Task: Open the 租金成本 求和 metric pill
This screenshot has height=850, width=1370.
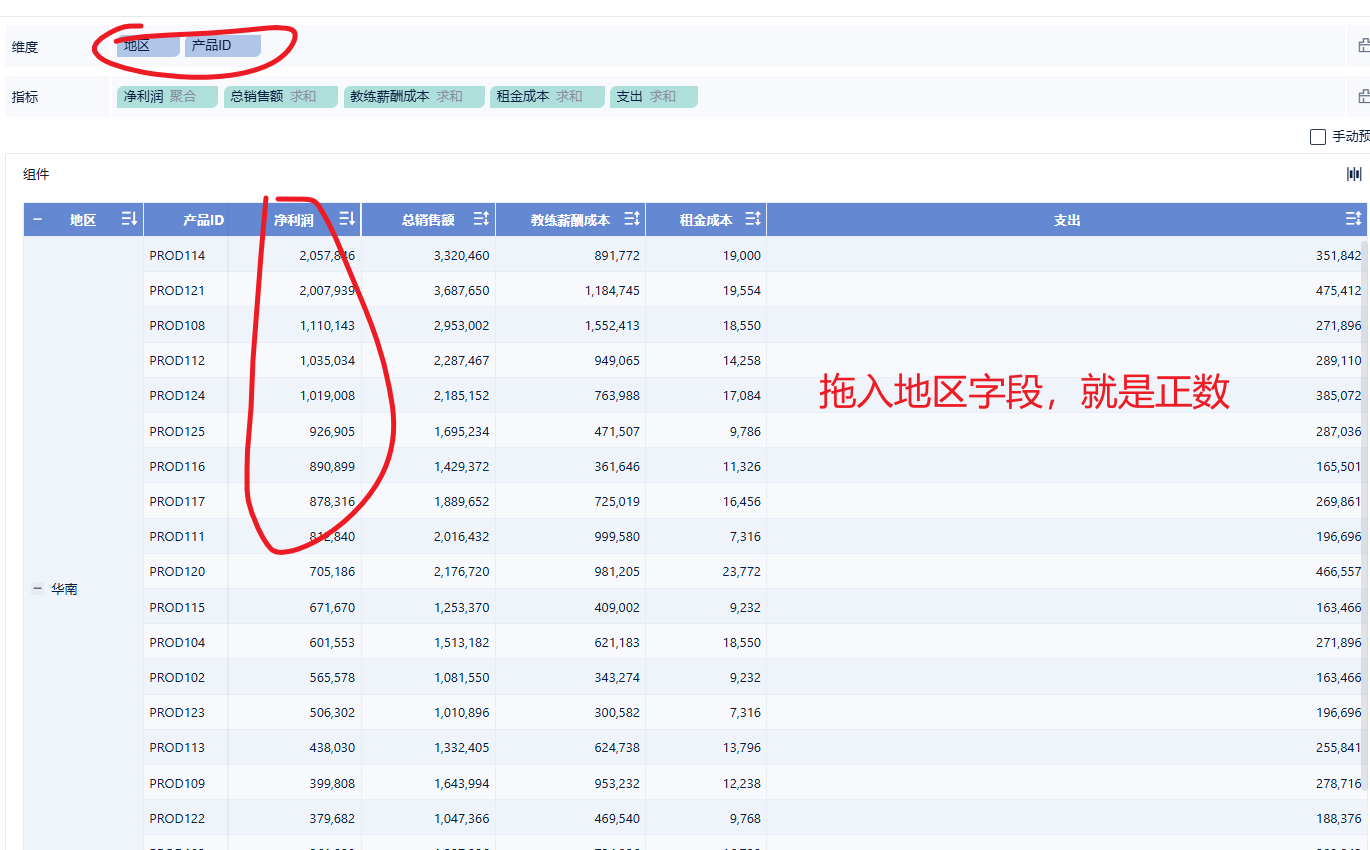Action: coord(547,97)
